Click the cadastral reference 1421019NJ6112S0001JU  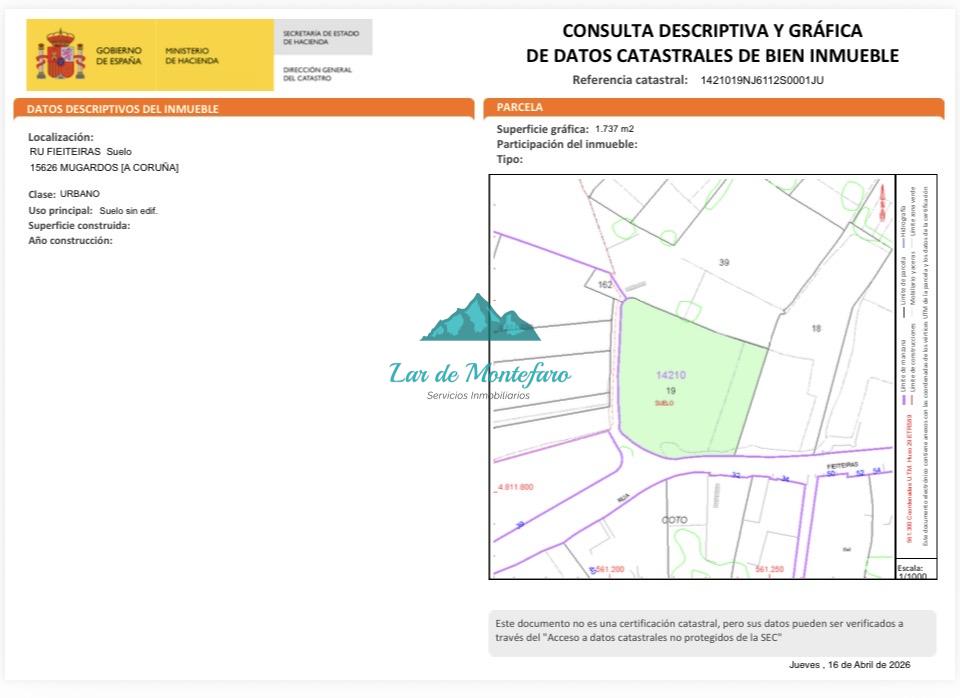point(762,80)
